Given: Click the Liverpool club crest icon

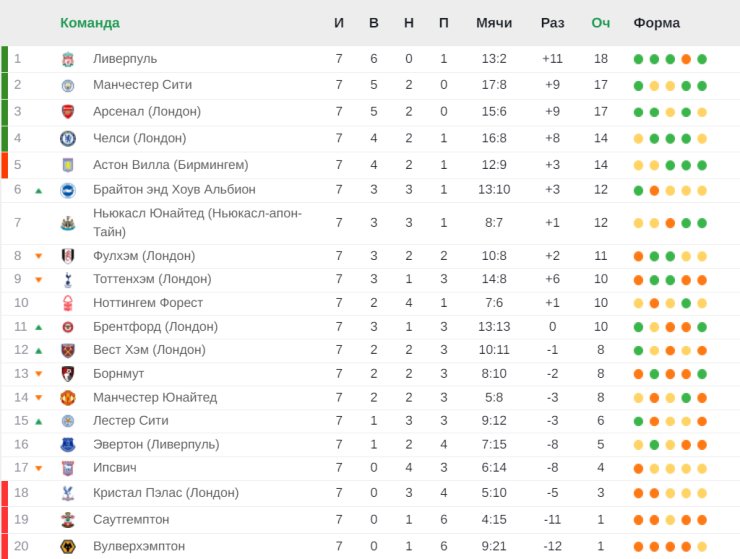Looking at the screenshot, I should click(68, 59).
